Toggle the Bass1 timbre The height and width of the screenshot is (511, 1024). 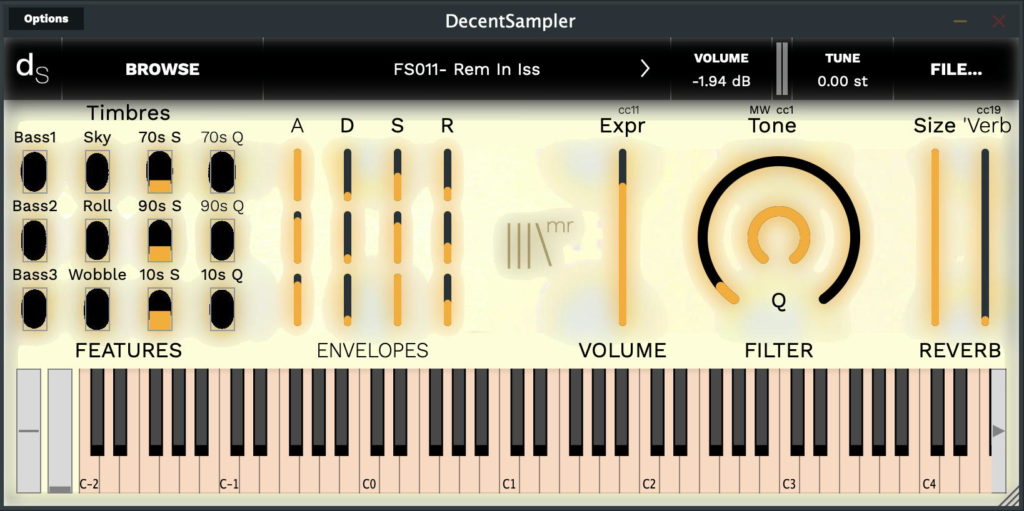pyautogui.click(x=35, y=171)
